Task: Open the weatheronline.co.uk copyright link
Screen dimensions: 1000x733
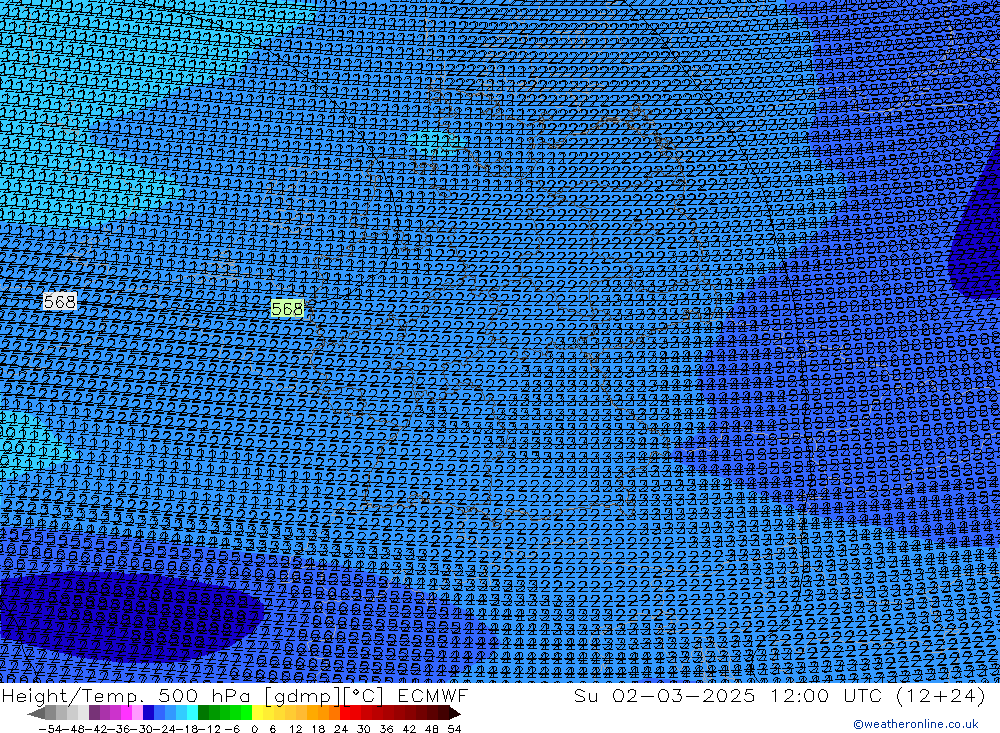Action: pos(915,724)
